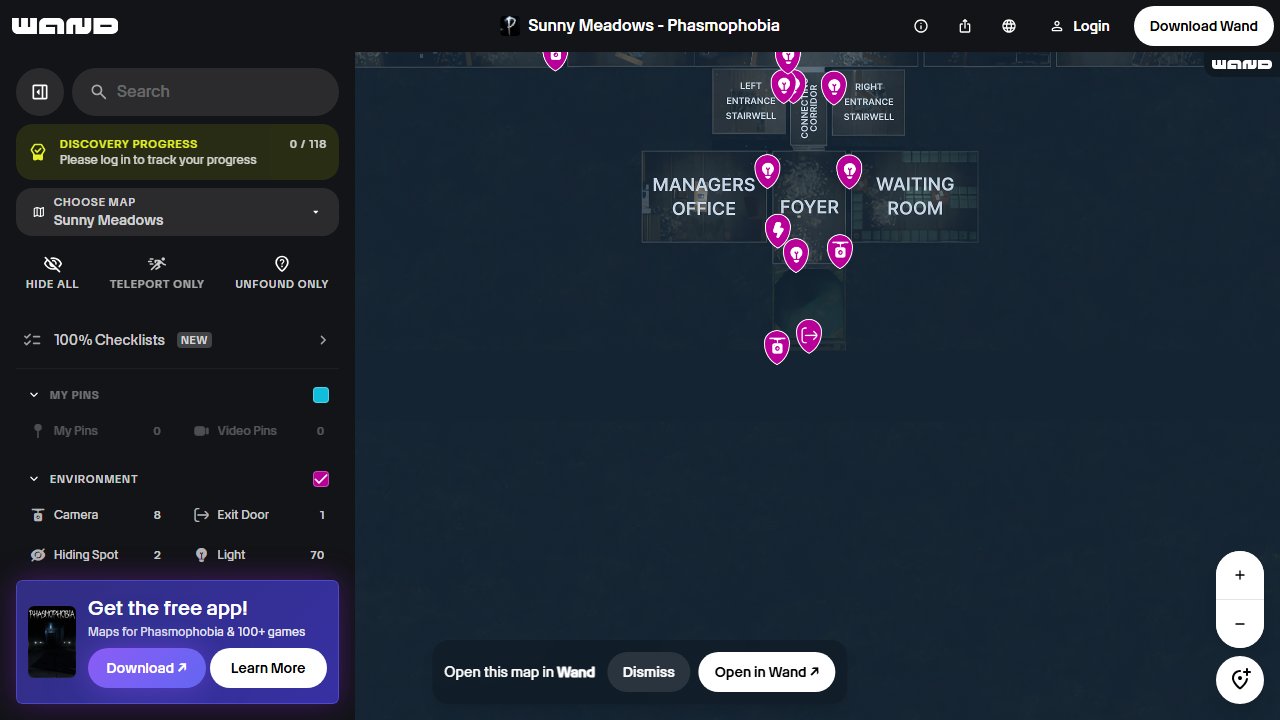
Task: Click the Download app button
Action: coord(147,668)
